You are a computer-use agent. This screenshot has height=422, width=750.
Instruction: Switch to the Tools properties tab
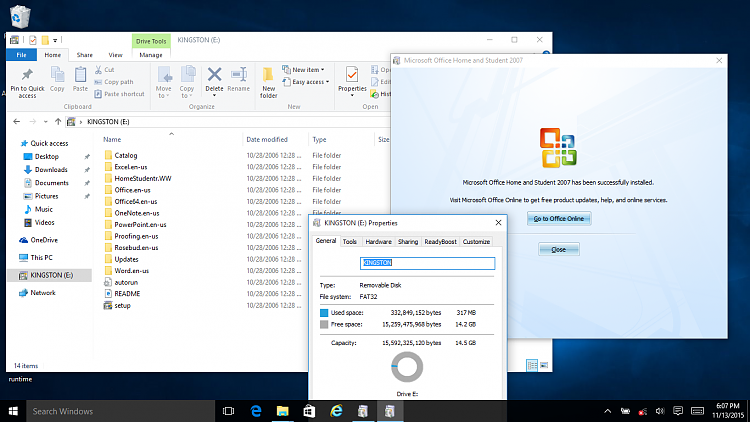click(x=350, y=242)
